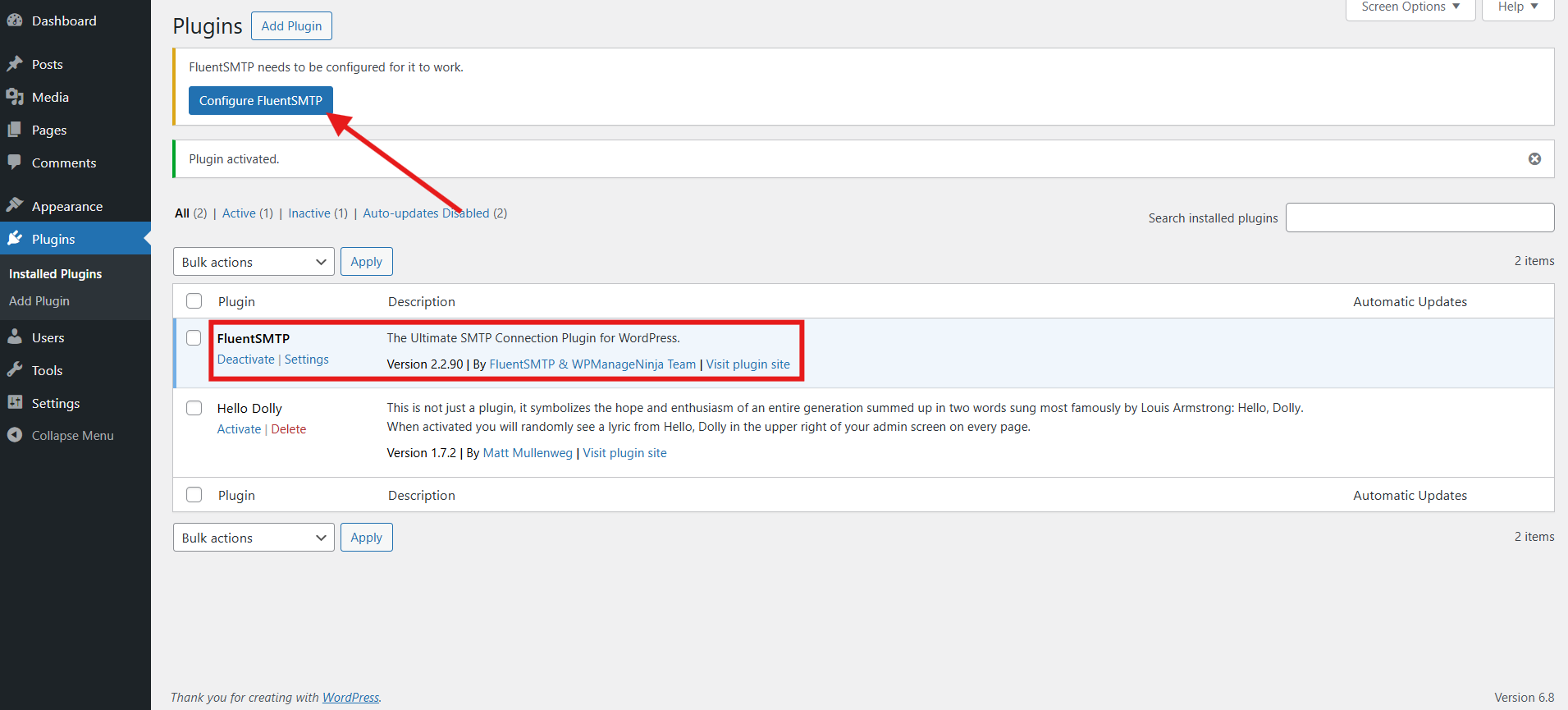Click the top '2 items' count text
The image size is (1568, 710).
click(1534, 261)
